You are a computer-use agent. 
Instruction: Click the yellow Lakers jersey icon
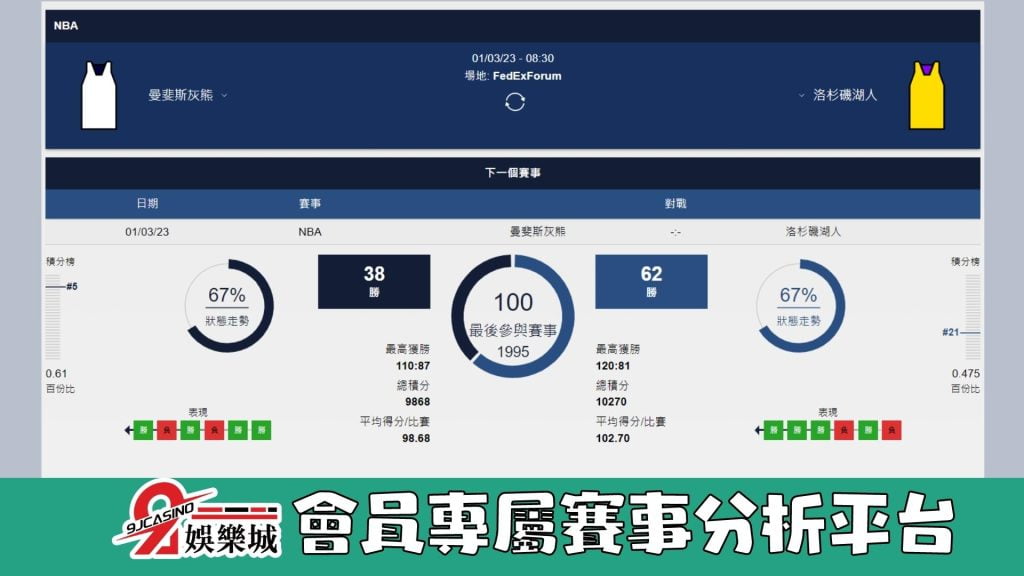click(926, 97)
